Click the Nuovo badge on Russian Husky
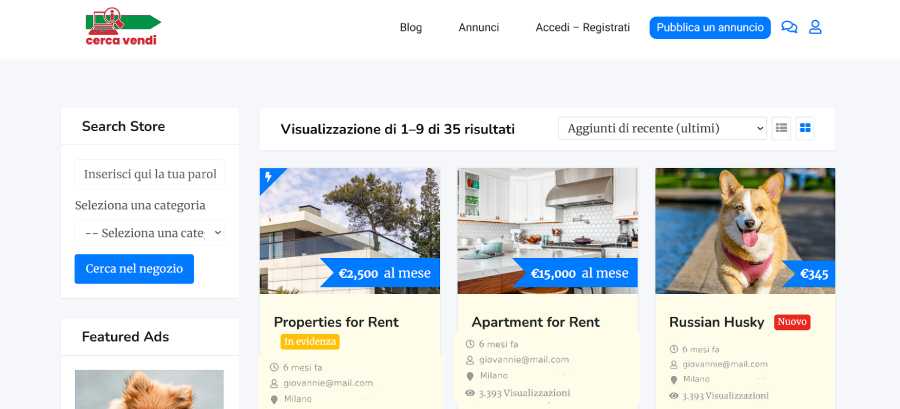The image size is (900, 409). (x=792, y=322)
